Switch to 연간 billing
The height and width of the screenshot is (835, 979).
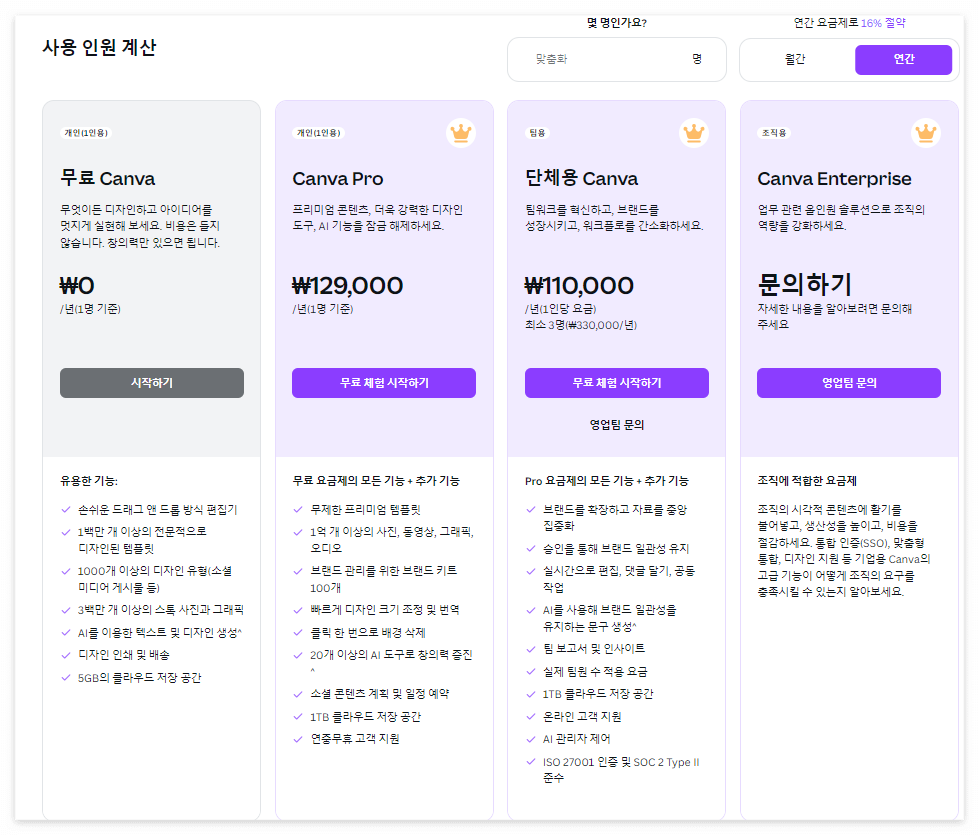click(903, 59)
